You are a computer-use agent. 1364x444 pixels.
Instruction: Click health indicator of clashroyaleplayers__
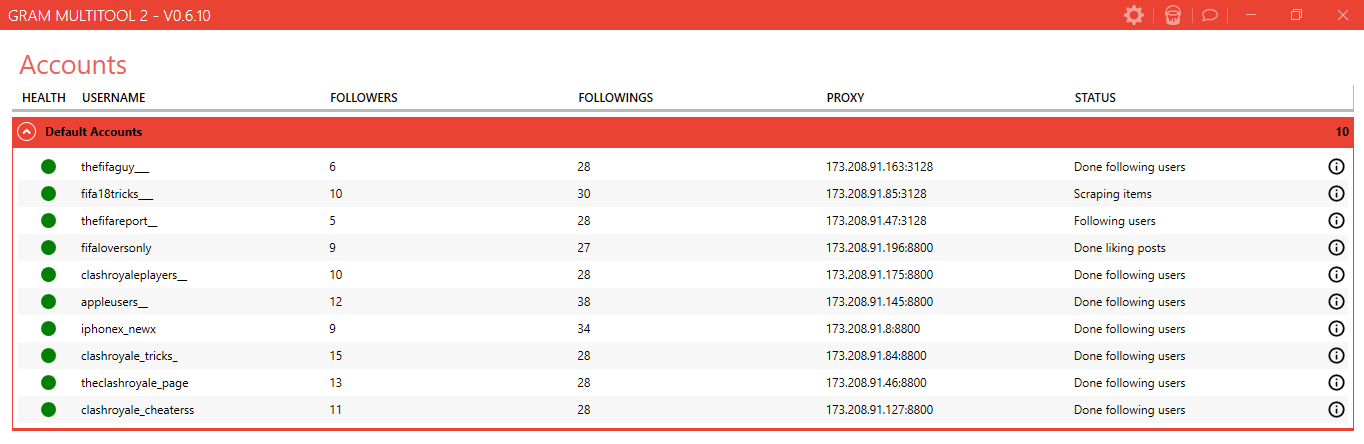click(x=48, y=275)
